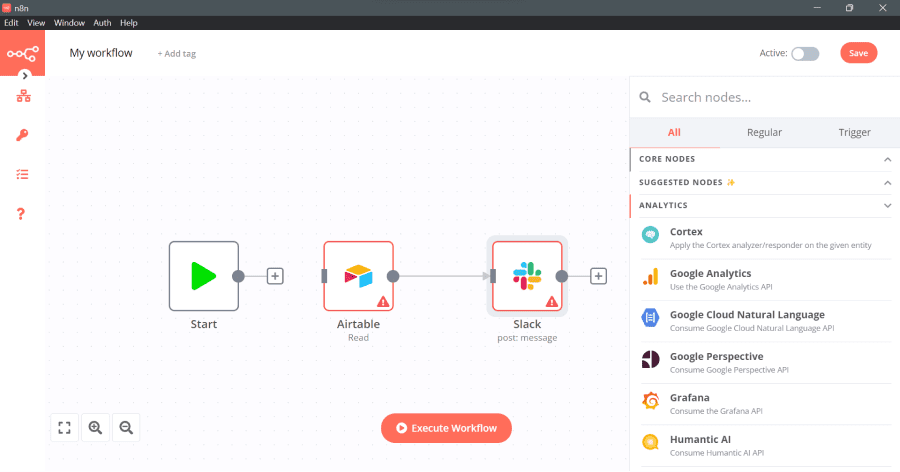The width and height of the screenshot is (900, 472).
Task: Select the Start node on the canvas
Action: coord(204,276)
